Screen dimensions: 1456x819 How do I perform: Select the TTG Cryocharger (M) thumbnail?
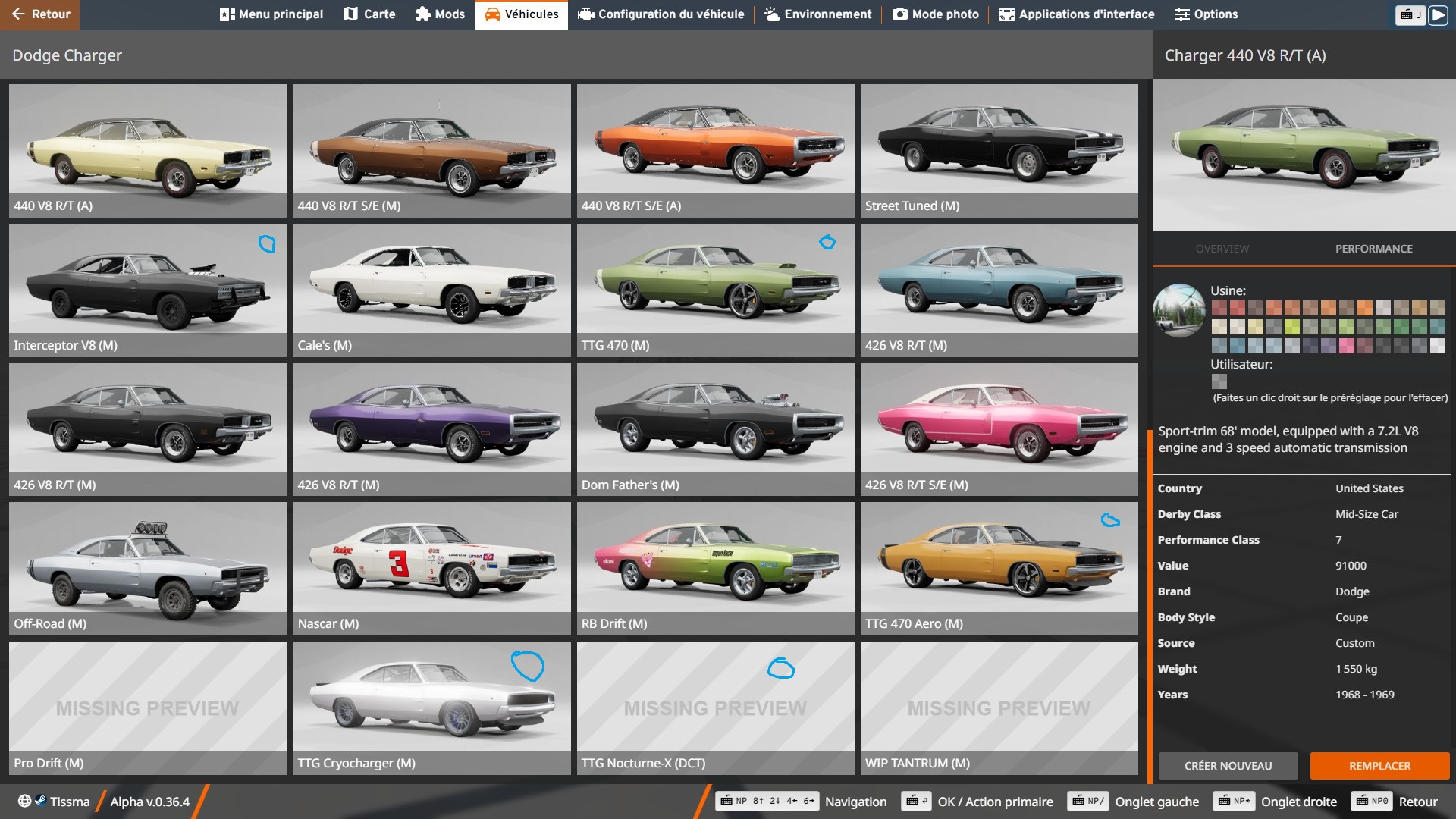pos(431,708)
